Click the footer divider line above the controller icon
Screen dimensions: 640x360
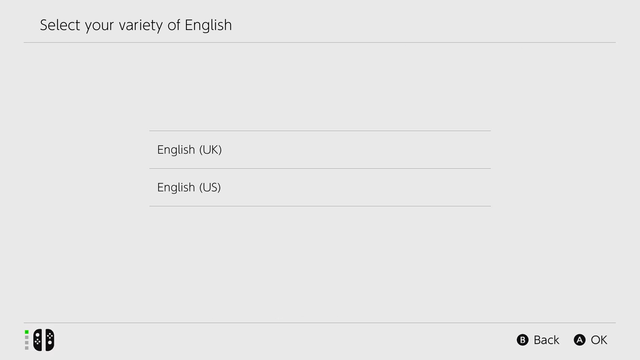click(320, 323)
